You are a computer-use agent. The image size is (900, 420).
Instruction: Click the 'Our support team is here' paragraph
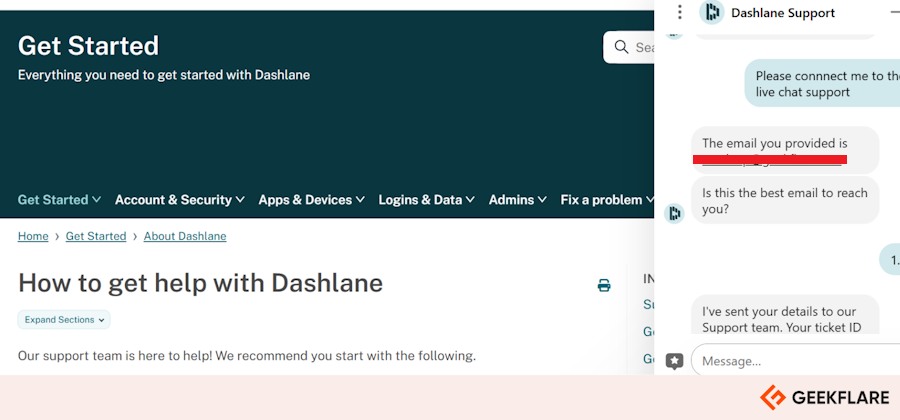click(247, 356)
